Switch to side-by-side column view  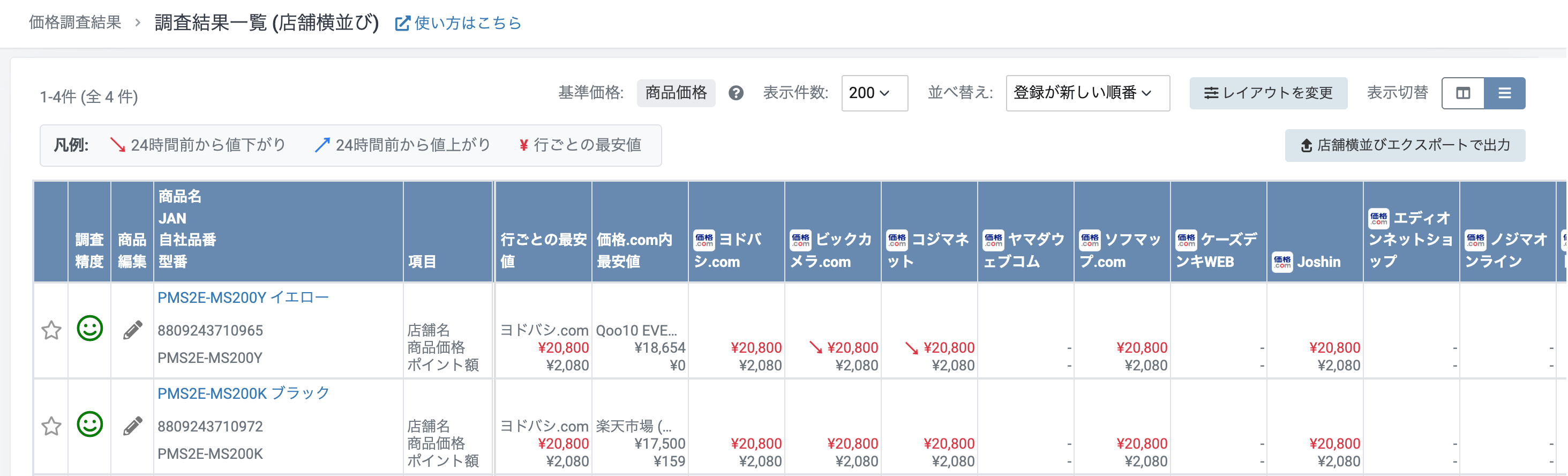coord(1464,93)
